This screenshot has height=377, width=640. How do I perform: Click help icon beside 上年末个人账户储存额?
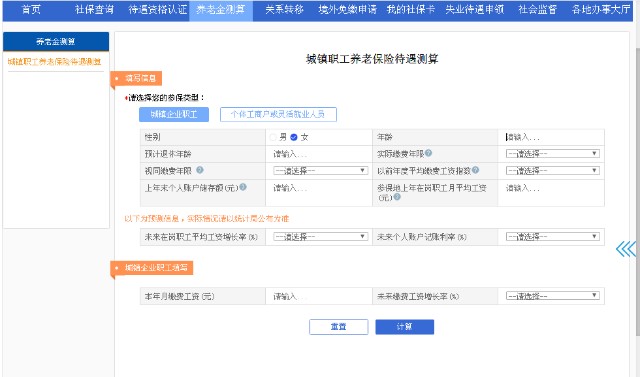pos(243,187)
